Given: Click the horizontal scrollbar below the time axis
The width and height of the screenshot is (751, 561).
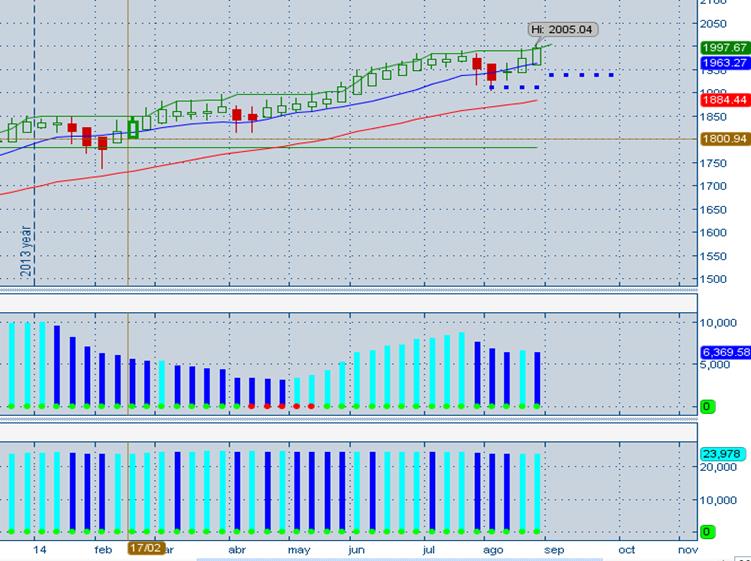Looking at the screenshot, I should coord(399,559).
